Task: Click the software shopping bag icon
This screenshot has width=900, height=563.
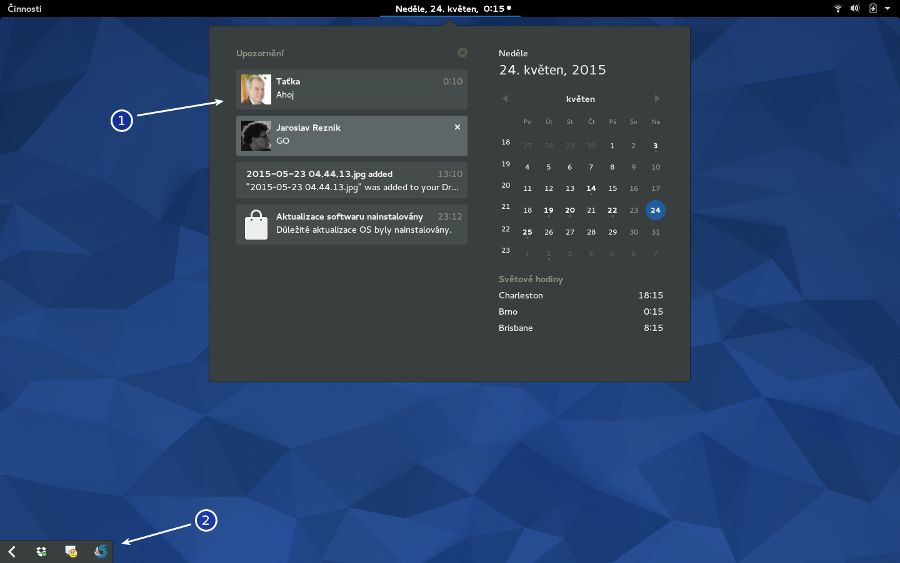Action: (x=256, y=224)
